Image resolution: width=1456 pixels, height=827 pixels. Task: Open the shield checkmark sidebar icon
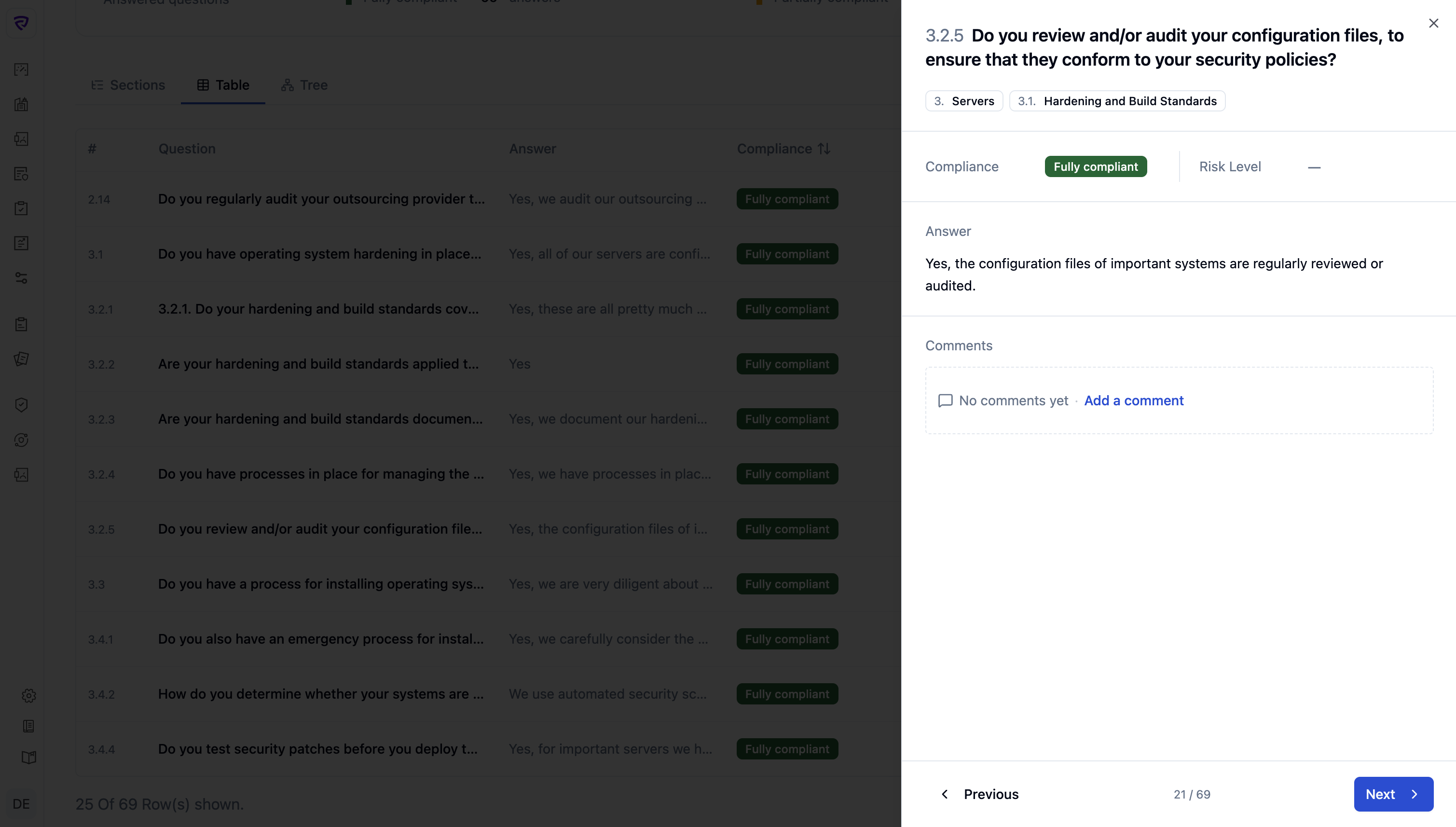[x=21, y=405]
